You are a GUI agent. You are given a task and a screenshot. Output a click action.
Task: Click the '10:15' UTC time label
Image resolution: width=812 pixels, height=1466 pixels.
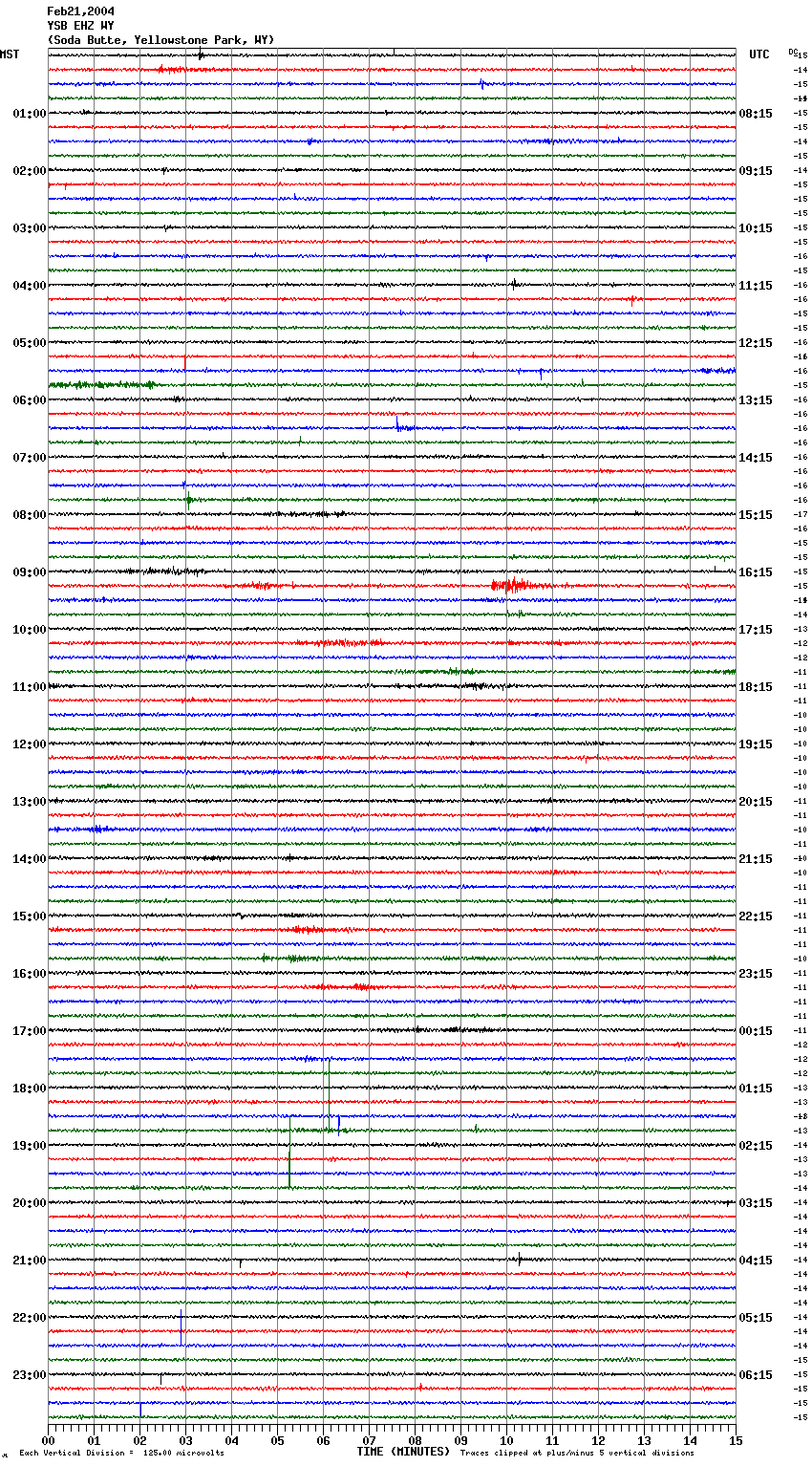pos(756,228)
